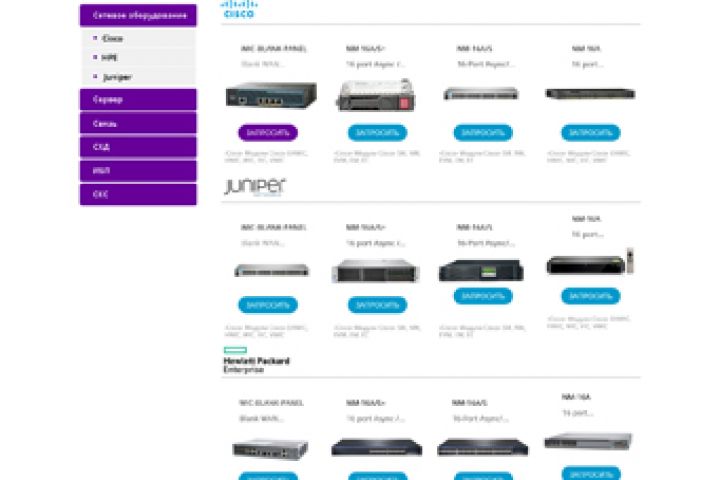Select Cisco in the sidebar submenu

point(112,39)
